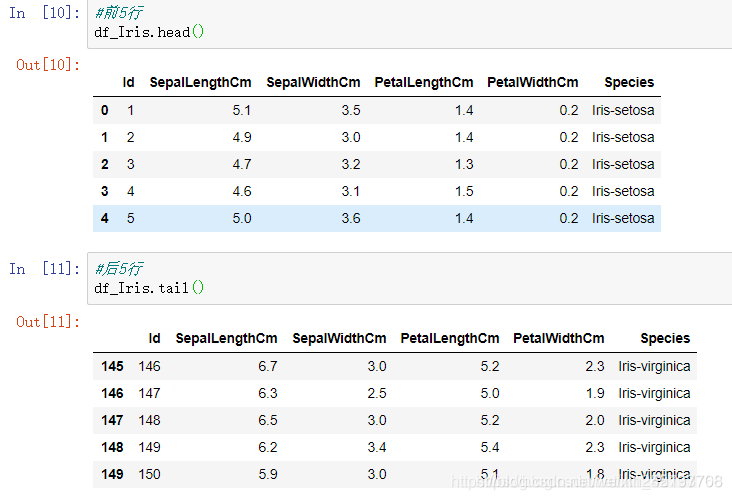This screenshot has height=500, width=732.
Task: Click petal width value 2.0 in row 147
Action: [595, 420]
